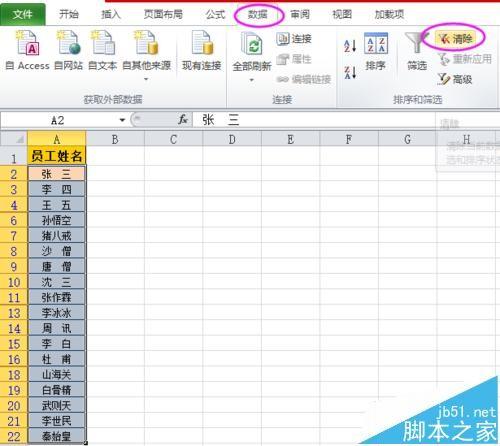Sort descending Z to A
The width and height of the screenshot is (500, 446).
click(350, 72)
